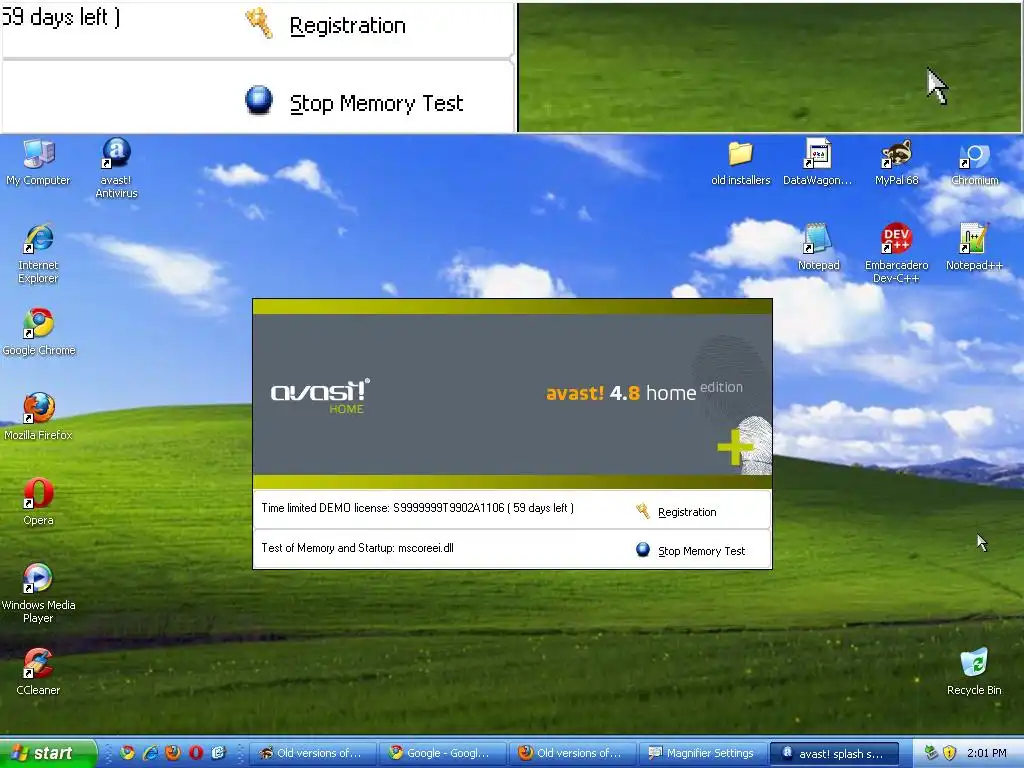Click the Safely Remove Hardware tray icon
1024x768 pixels.
pyautogui.click(x=932, y=753)
